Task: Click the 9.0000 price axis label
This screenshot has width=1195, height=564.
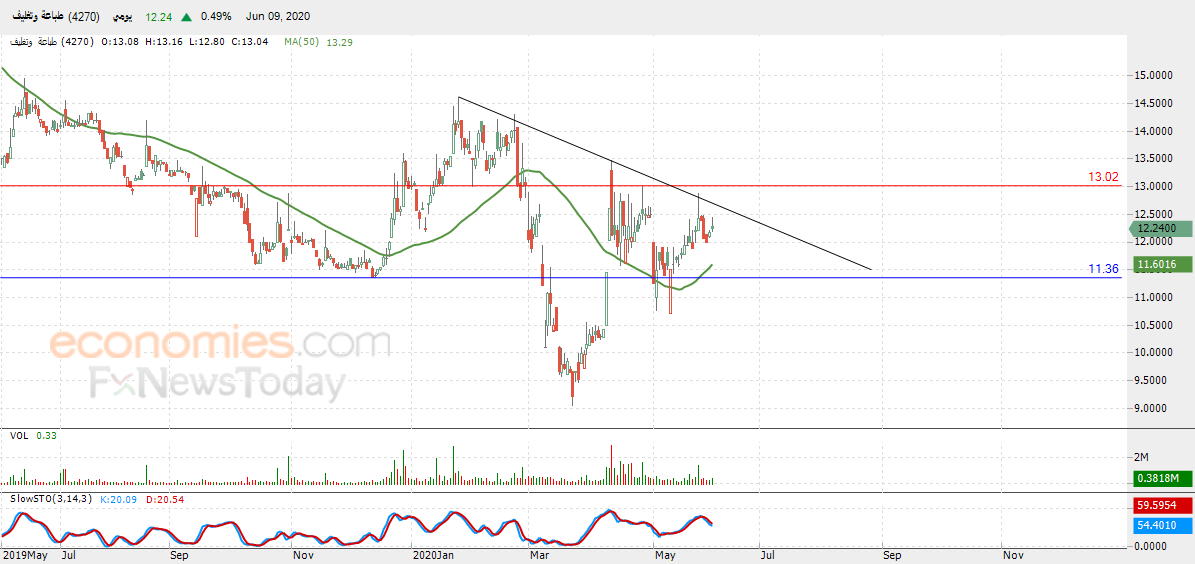Action: (1152, 409)
